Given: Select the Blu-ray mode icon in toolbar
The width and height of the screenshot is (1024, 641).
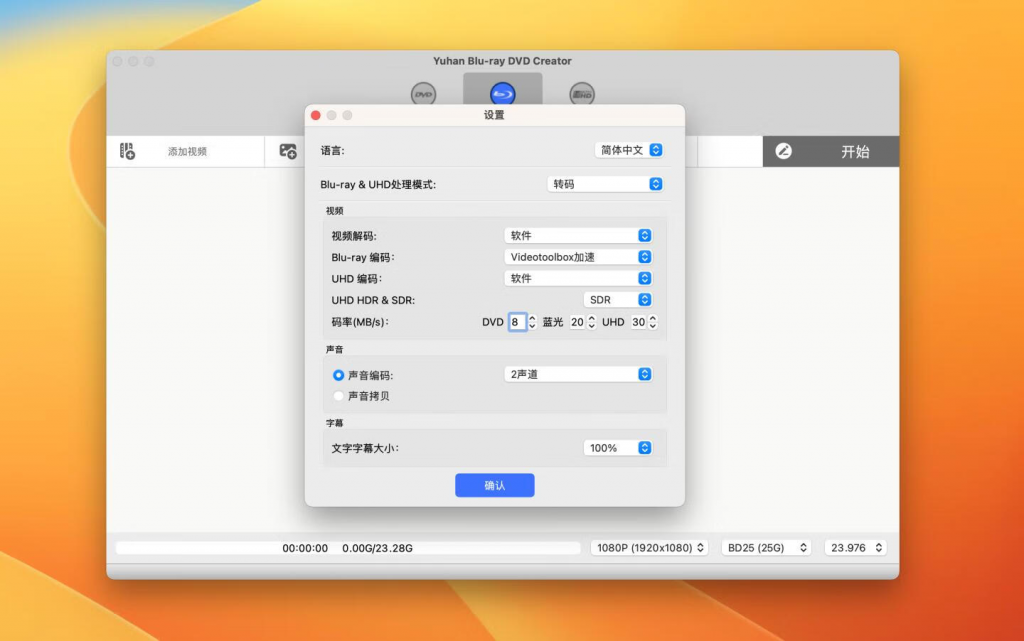Looking at the screenshot, I should (x=502, y=91).
